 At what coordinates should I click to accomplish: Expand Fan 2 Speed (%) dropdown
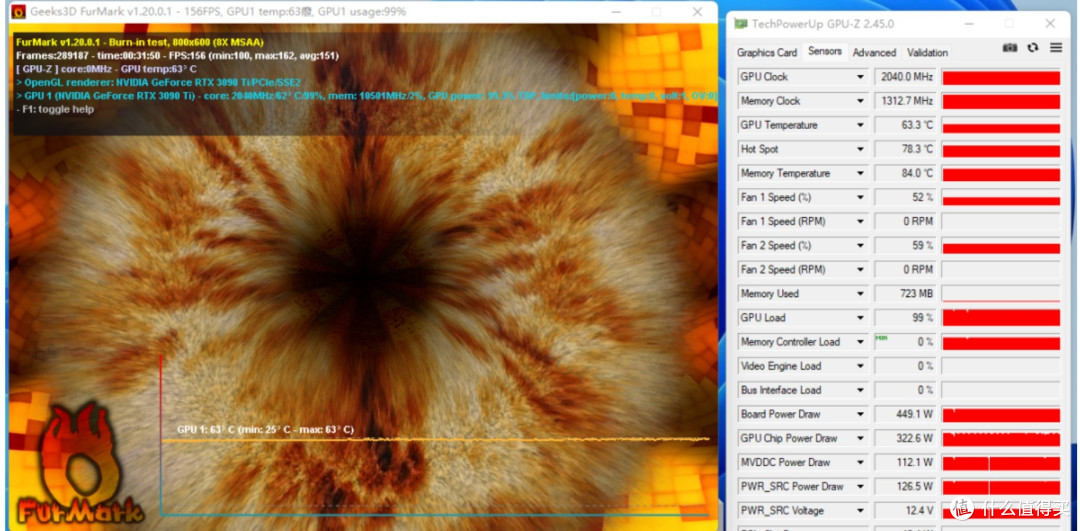pos(860,246)
